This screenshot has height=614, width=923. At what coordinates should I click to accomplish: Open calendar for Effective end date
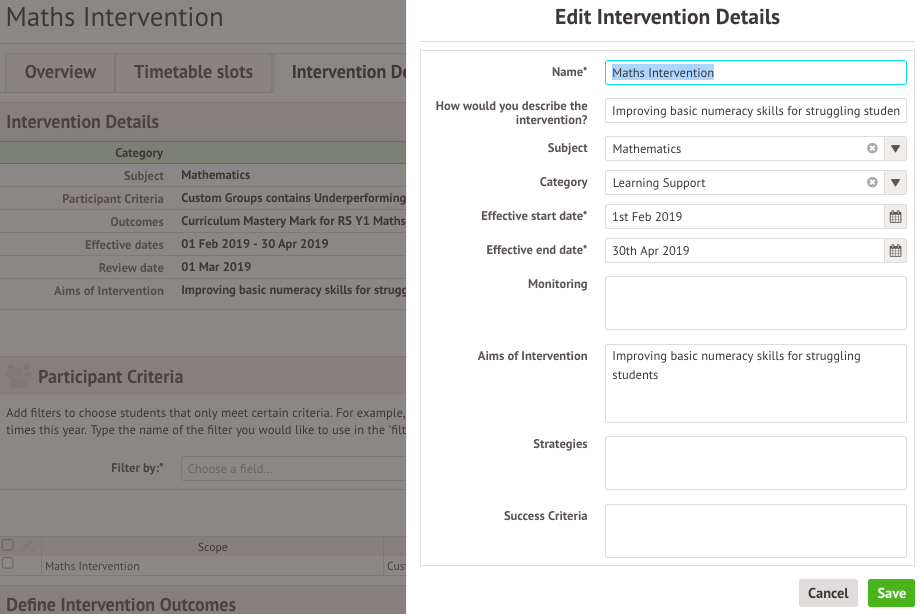pyautogui.click(x=895, y=251)
